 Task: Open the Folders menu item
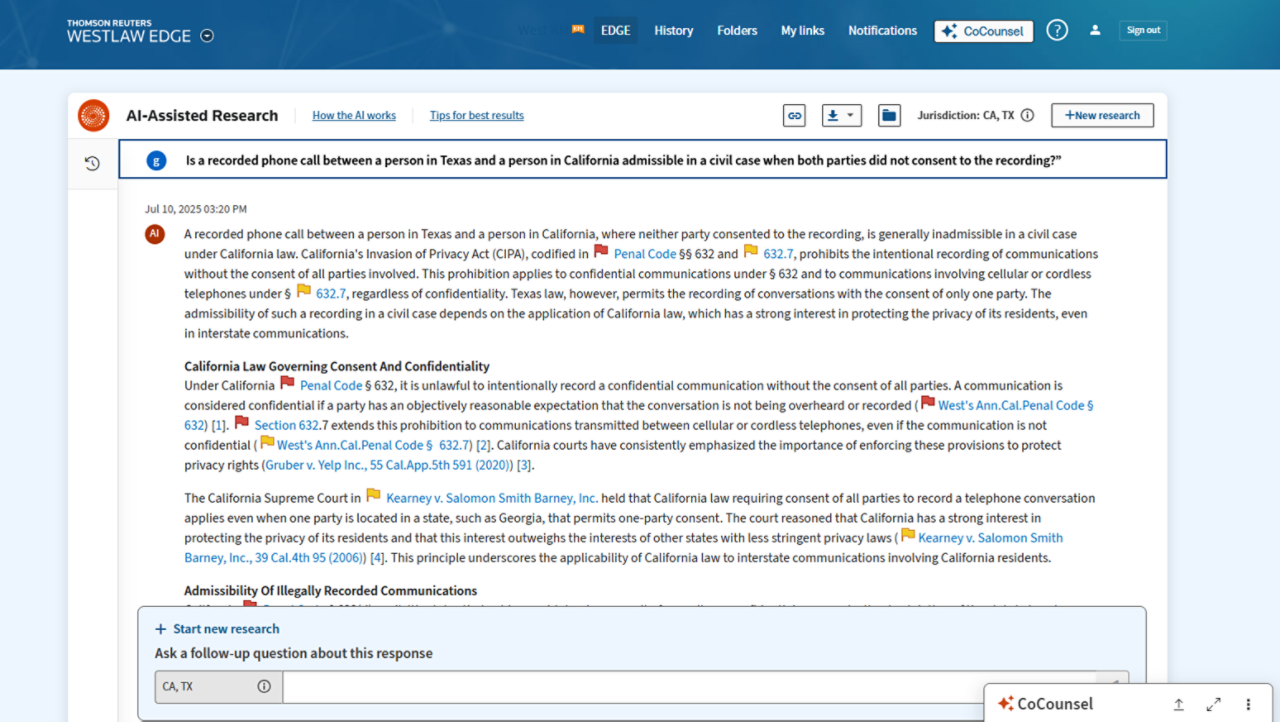click(737, 30)
